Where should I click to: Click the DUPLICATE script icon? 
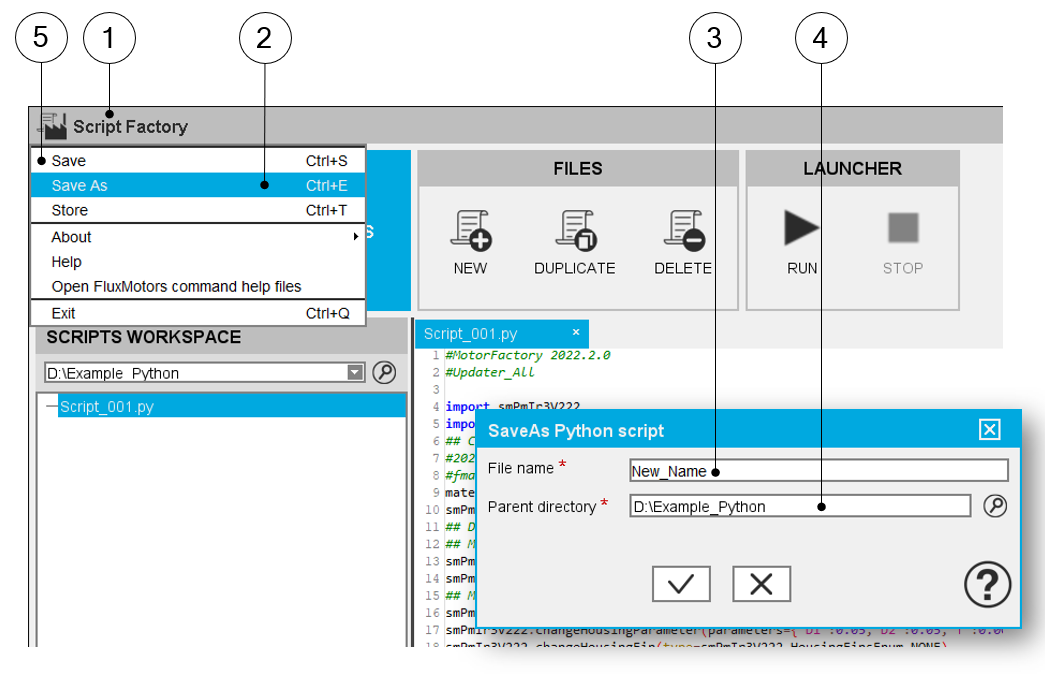[575, 229]
